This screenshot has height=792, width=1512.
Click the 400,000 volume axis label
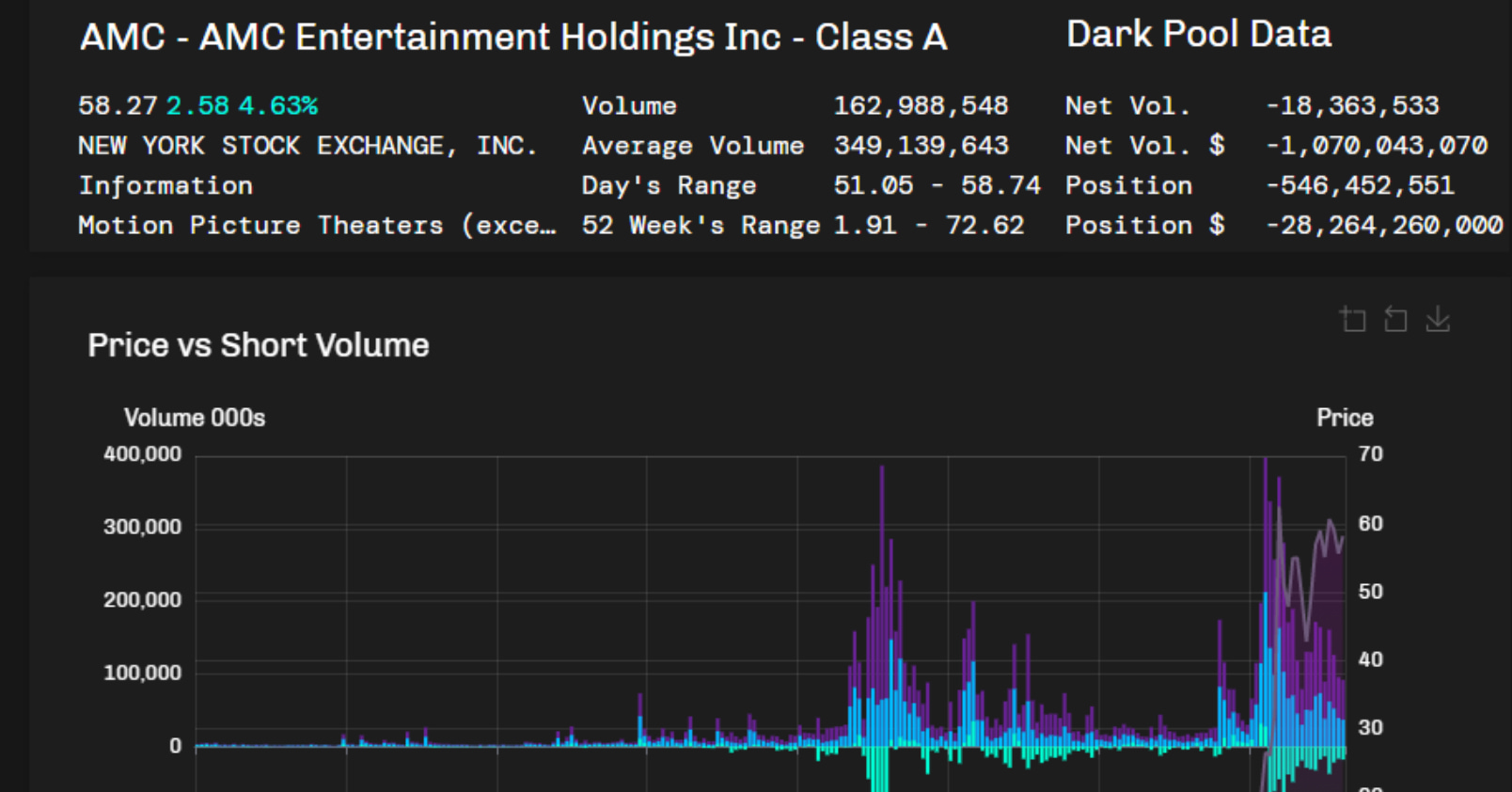pyautogui.click(x=142, y=454)
